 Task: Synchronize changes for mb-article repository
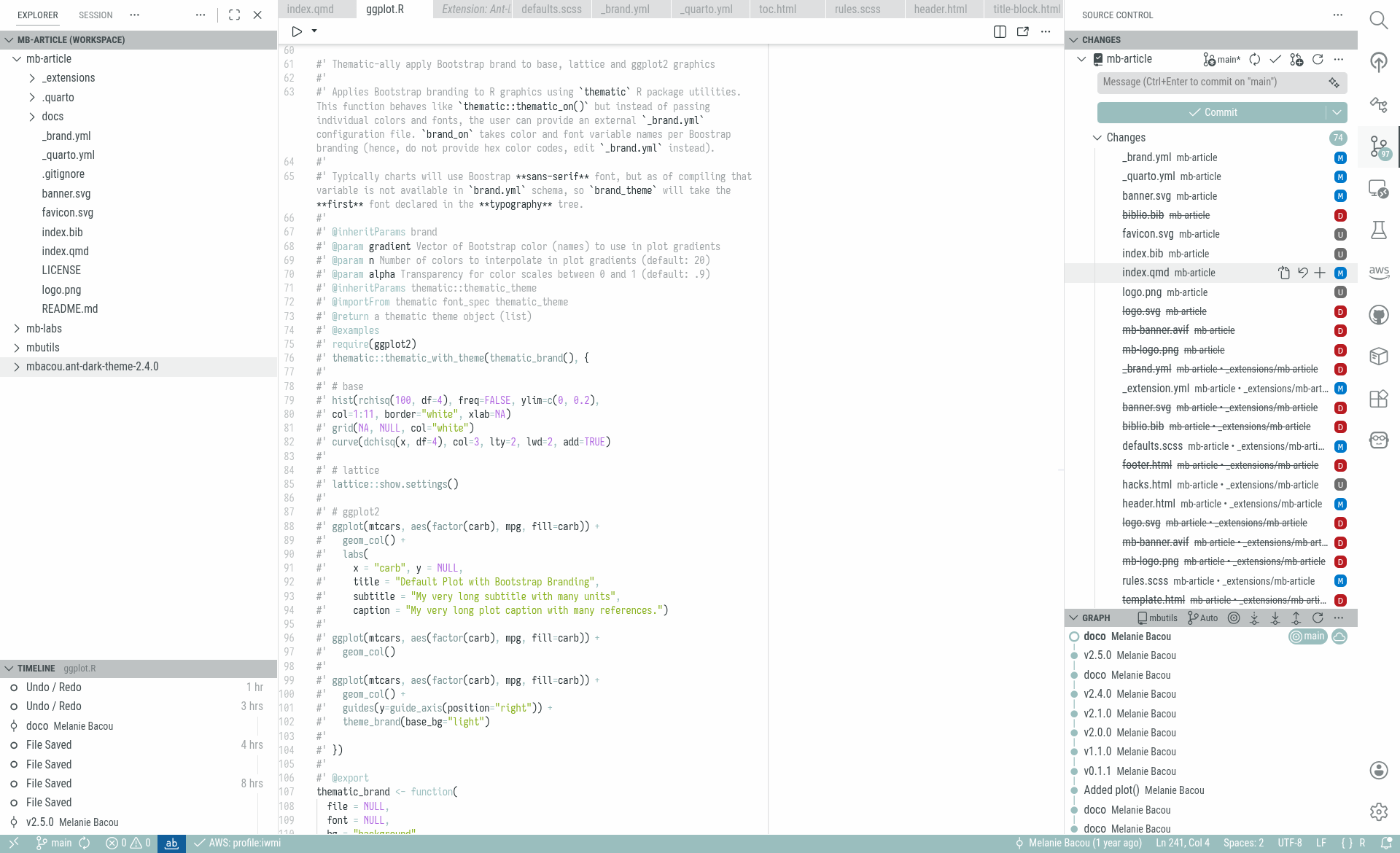tap(1254, 60)
